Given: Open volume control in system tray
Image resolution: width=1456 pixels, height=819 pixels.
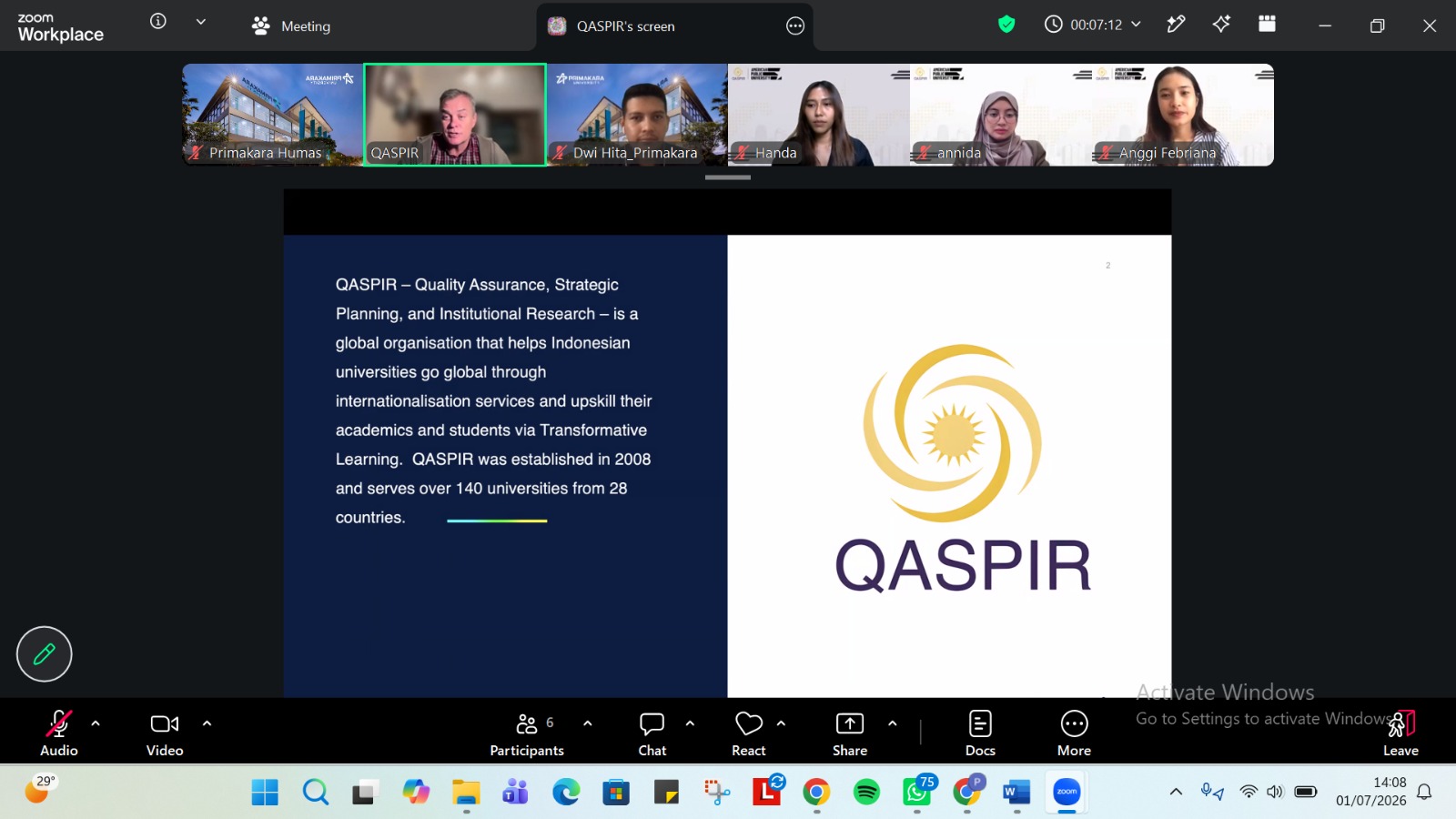Looking at the screenshot, I should click(x=1275, y=792).
